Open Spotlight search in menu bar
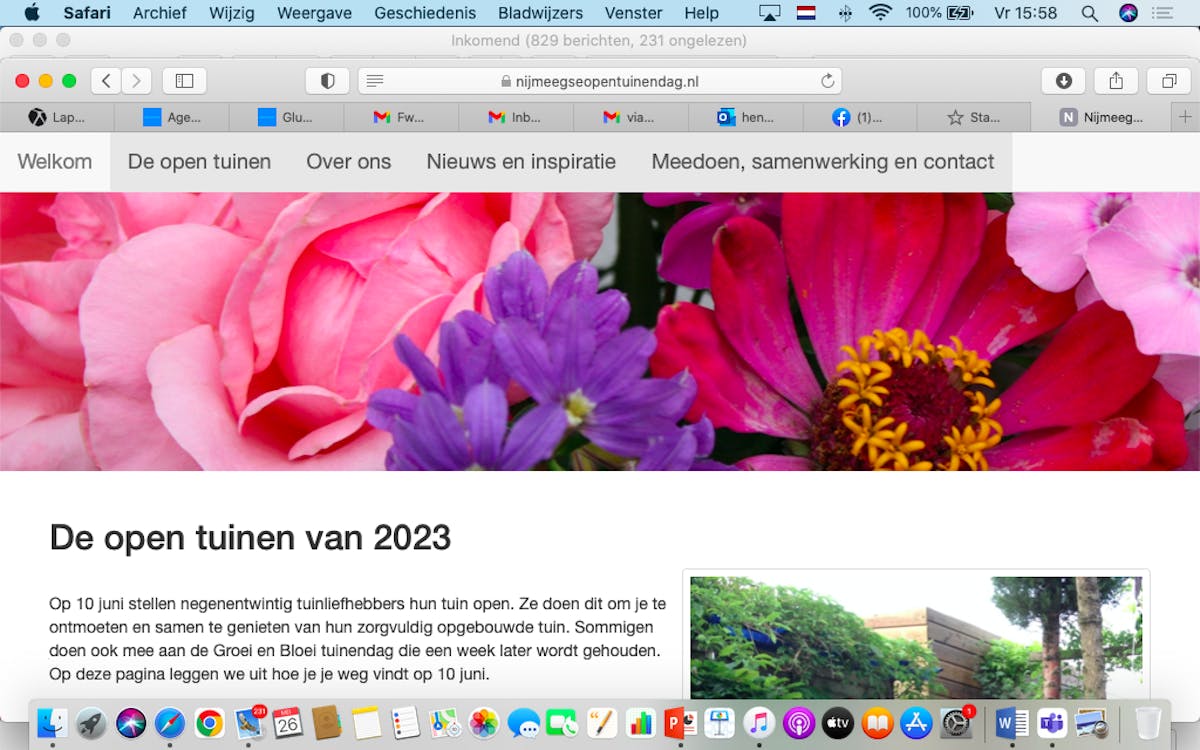Viewport: 1200px width, 750px height. coord(1090,13)
